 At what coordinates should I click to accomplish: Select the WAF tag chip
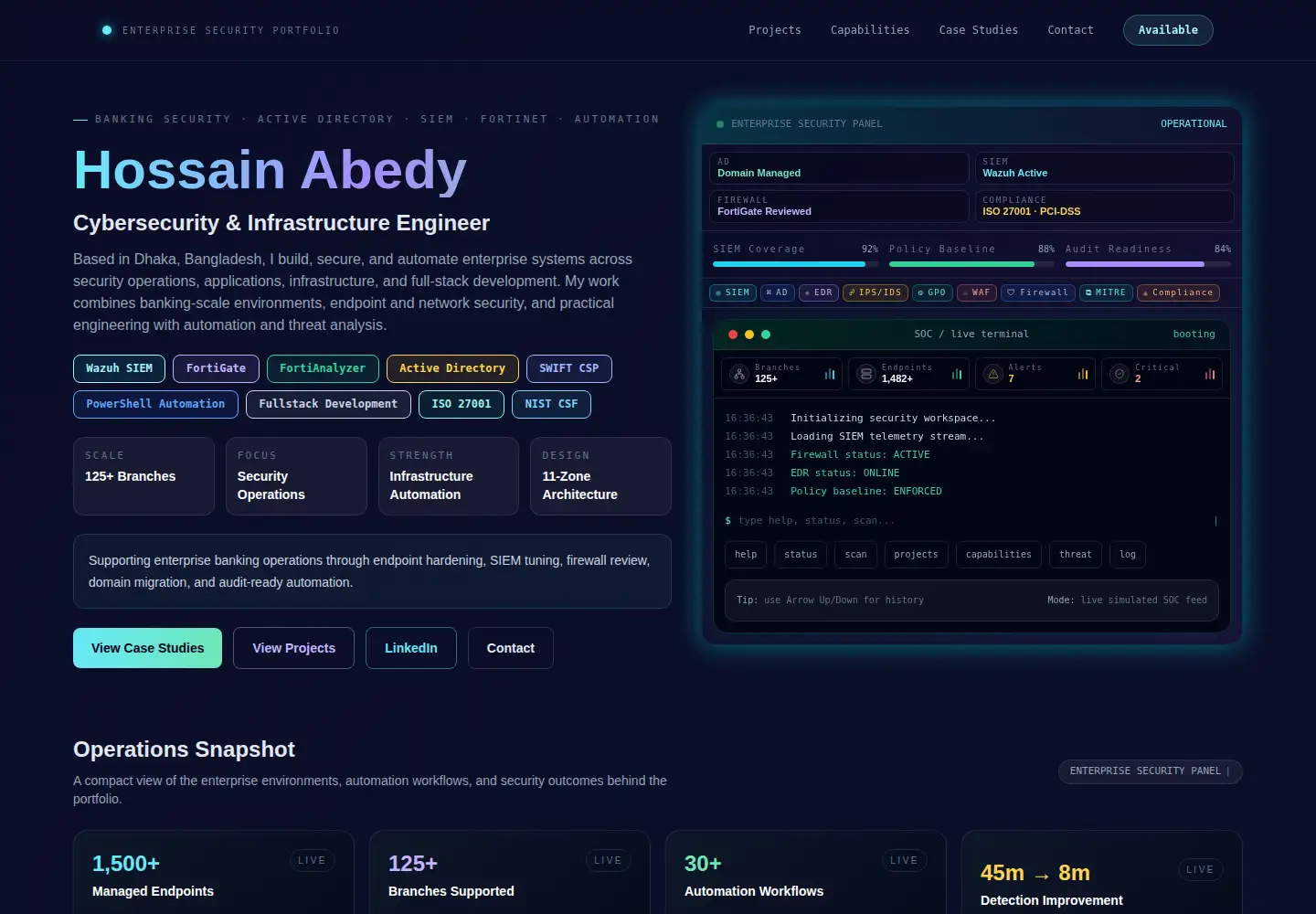[x=977, y=292]
